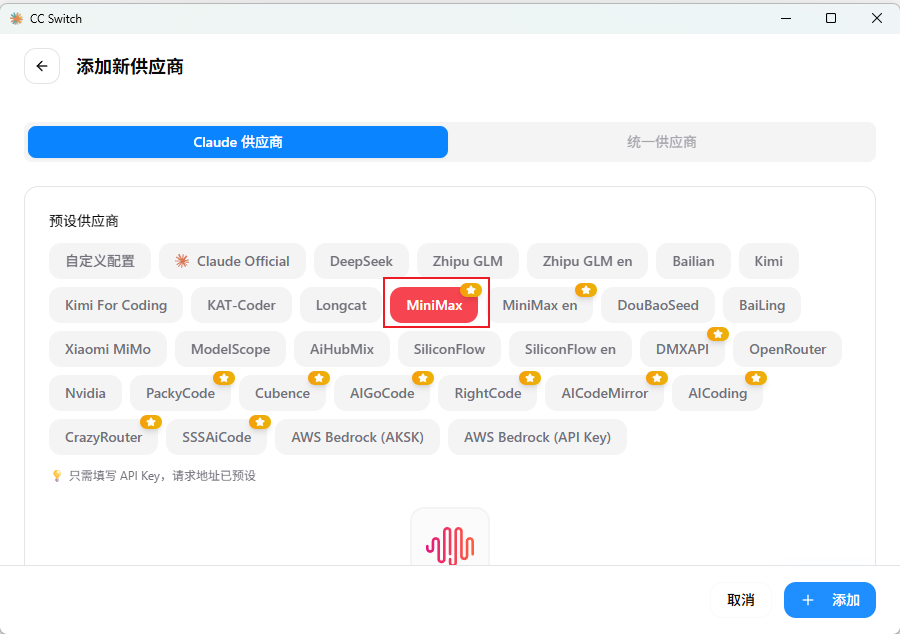
Task: Choose the Cubence provider
Action: click(282, 393)
